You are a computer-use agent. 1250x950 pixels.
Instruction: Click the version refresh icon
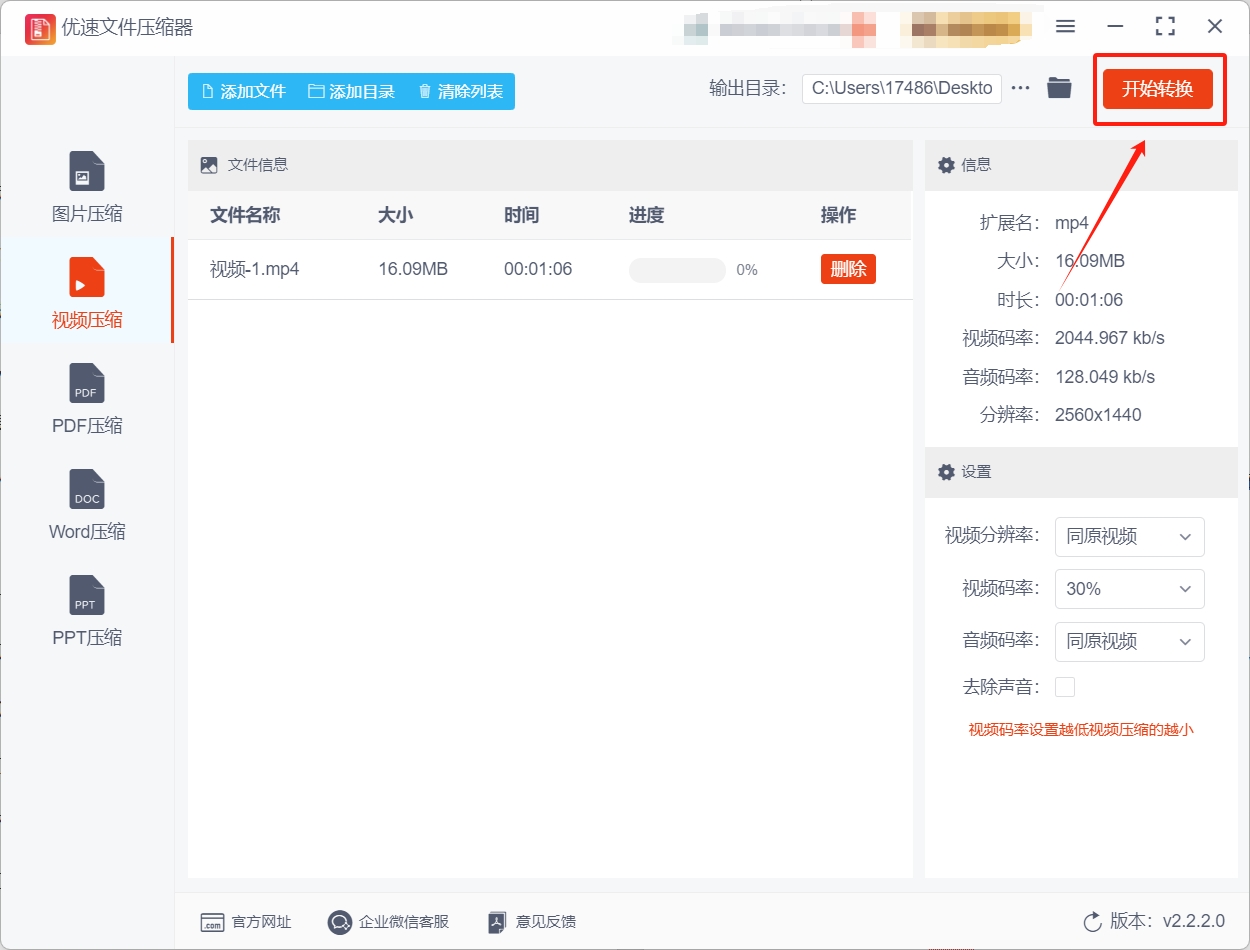[x=1091, y=923]
